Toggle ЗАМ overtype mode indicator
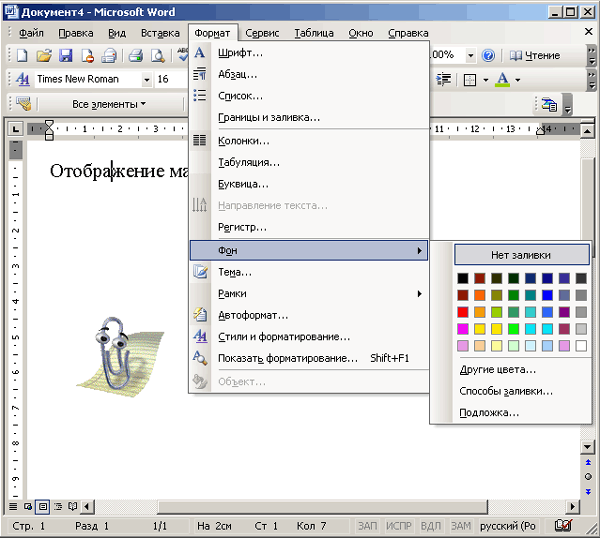The image size is (600, 538). (x=461, y=526)
